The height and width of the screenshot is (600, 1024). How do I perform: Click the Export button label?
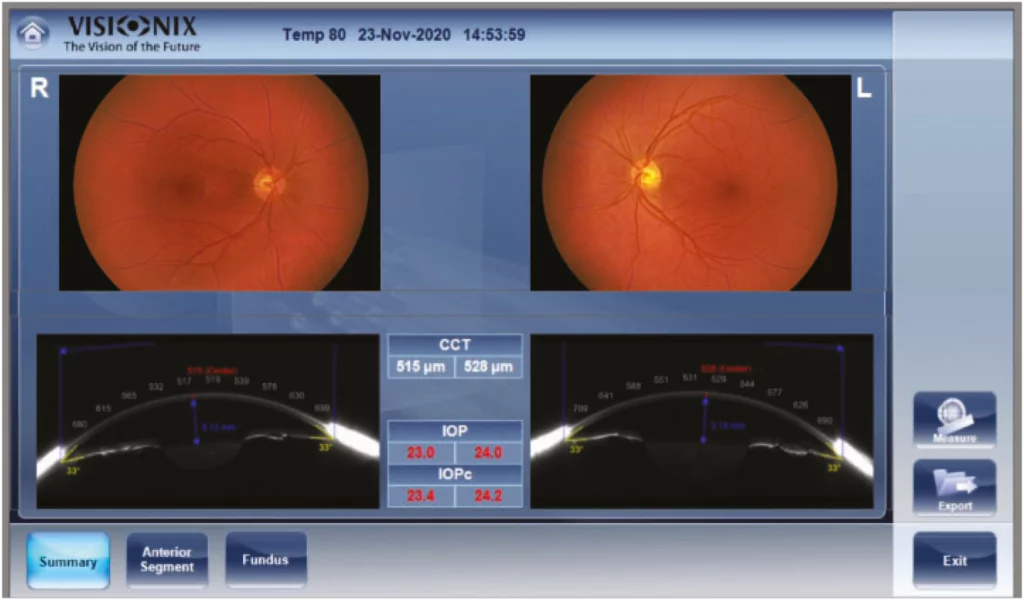956,504
